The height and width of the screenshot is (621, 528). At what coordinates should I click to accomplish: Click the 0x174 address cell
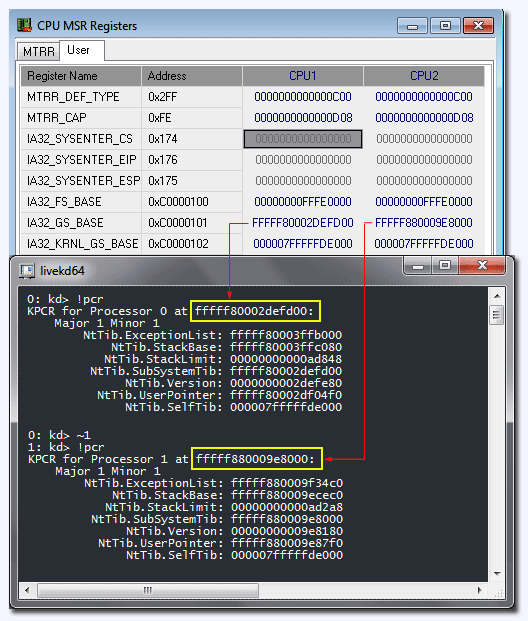point(192,139)
